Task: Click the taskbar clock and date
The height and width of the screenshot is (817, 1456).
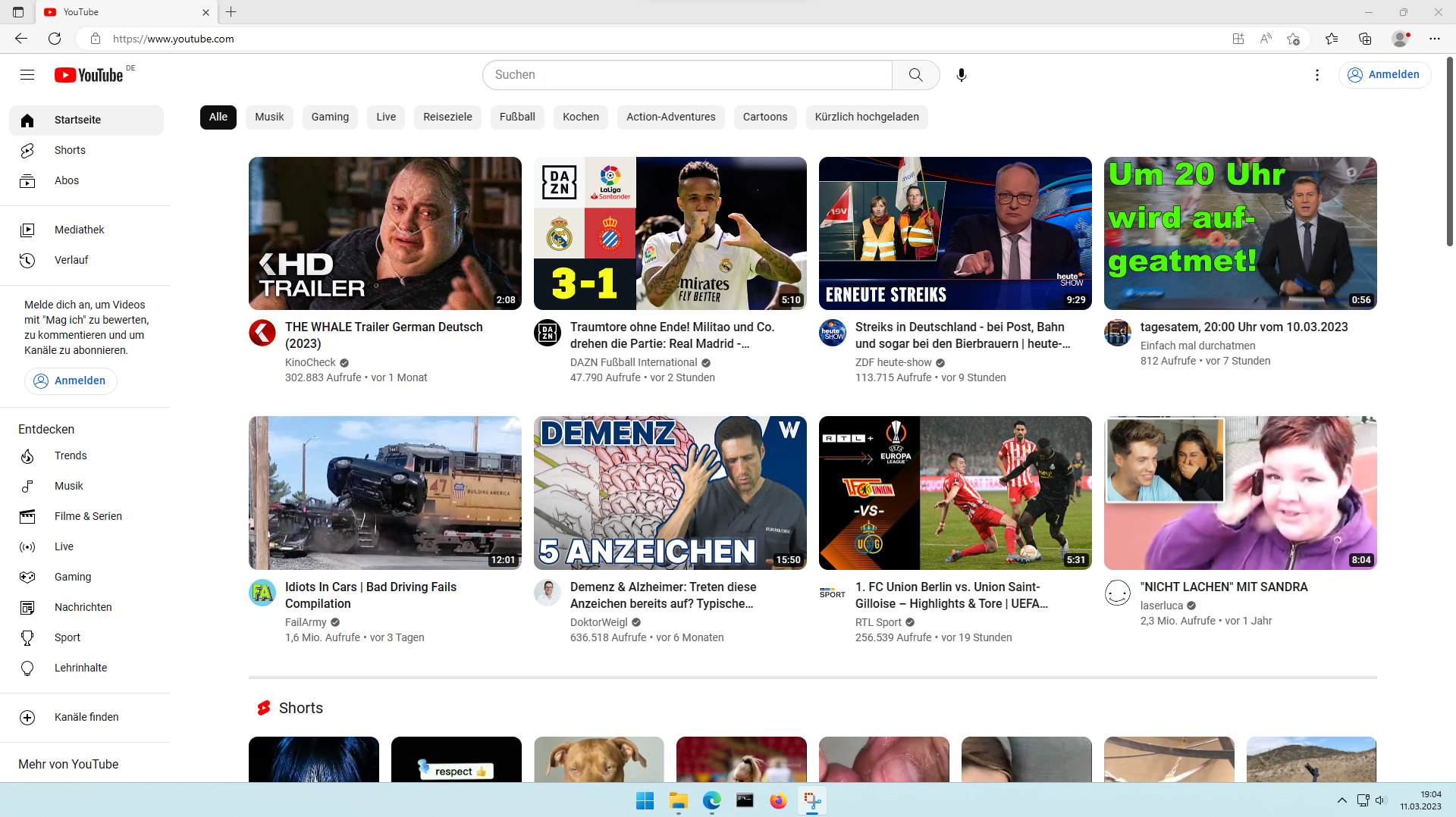Action: 1421,800
